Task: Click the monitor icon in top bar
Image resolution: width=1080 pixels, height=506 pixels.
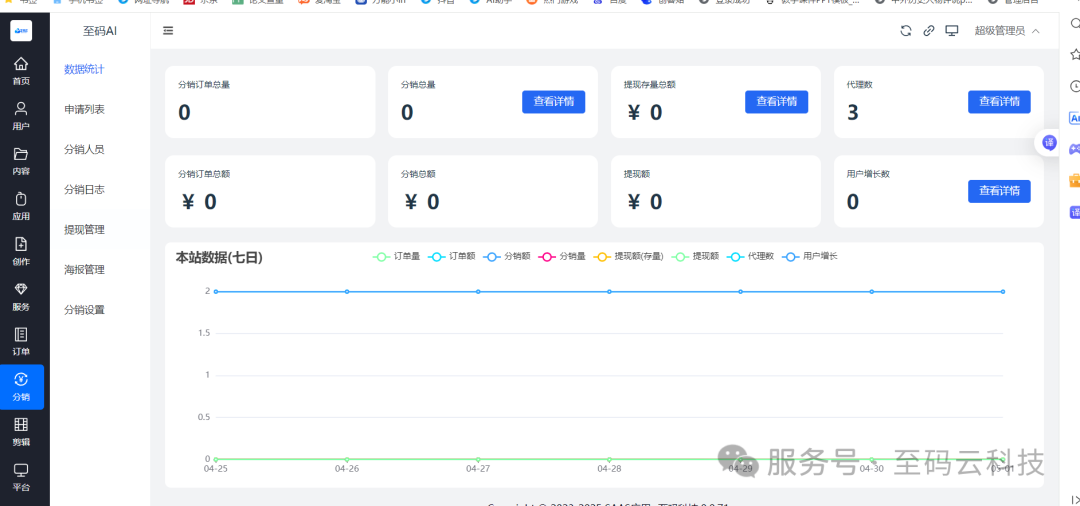Action: pos(952,31)
